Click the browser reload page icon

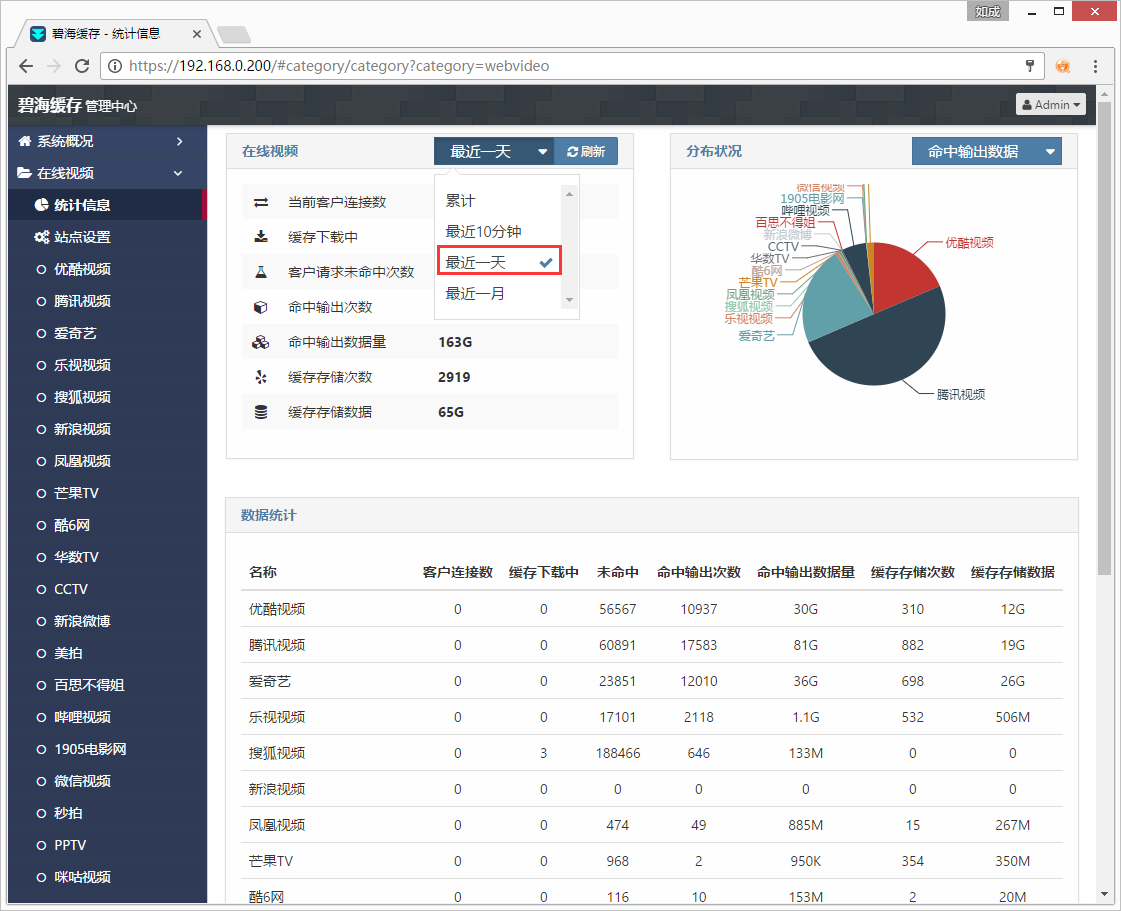(x=82, y=66)
